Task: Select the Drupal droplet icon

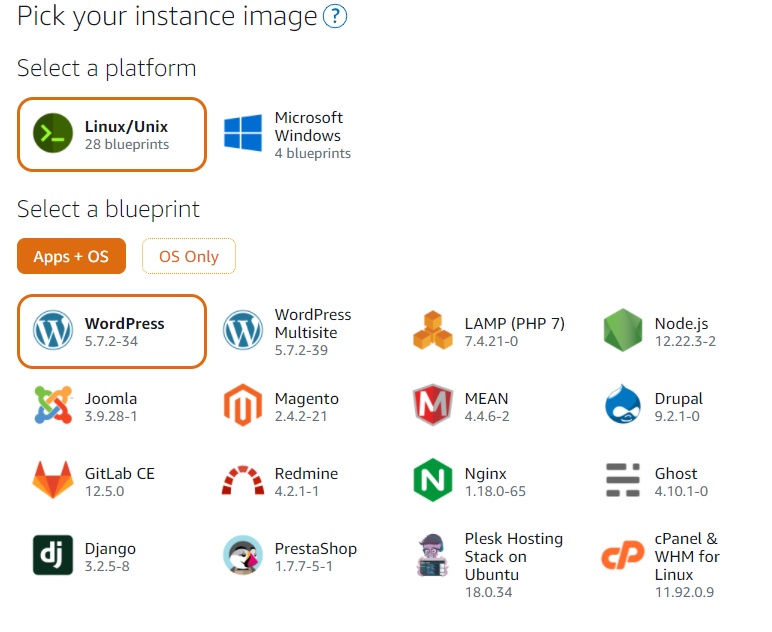Action: click(x=623, y=406)
